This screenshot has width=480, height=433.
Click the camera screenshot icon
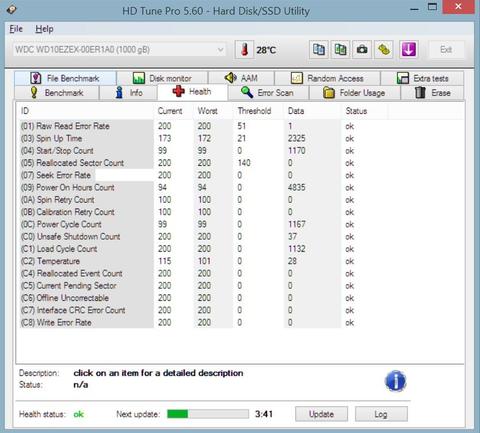pyautogui.click(x=362, y=50)
